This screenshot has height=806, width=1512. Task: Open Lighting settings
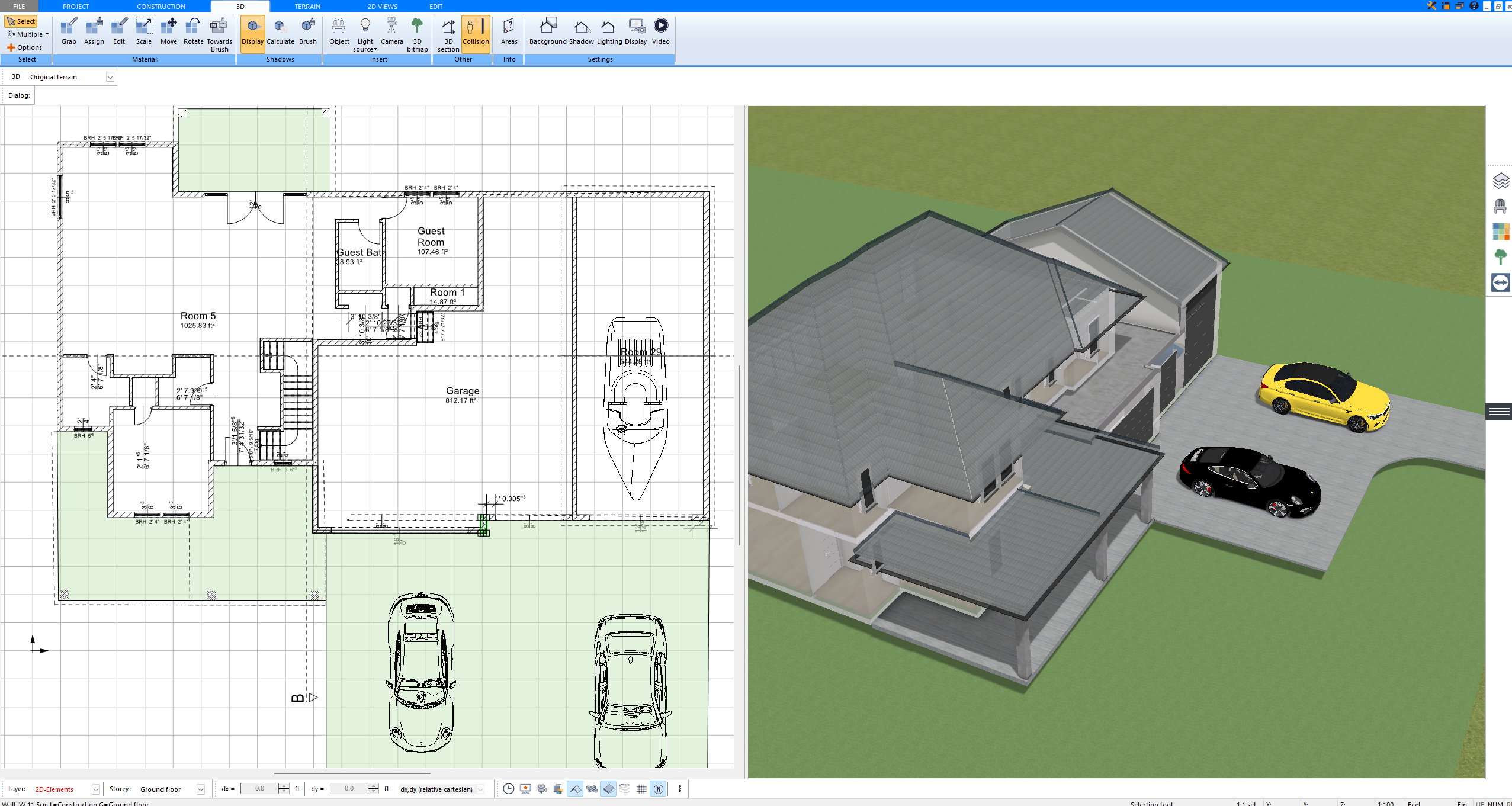tap(609, 31)
